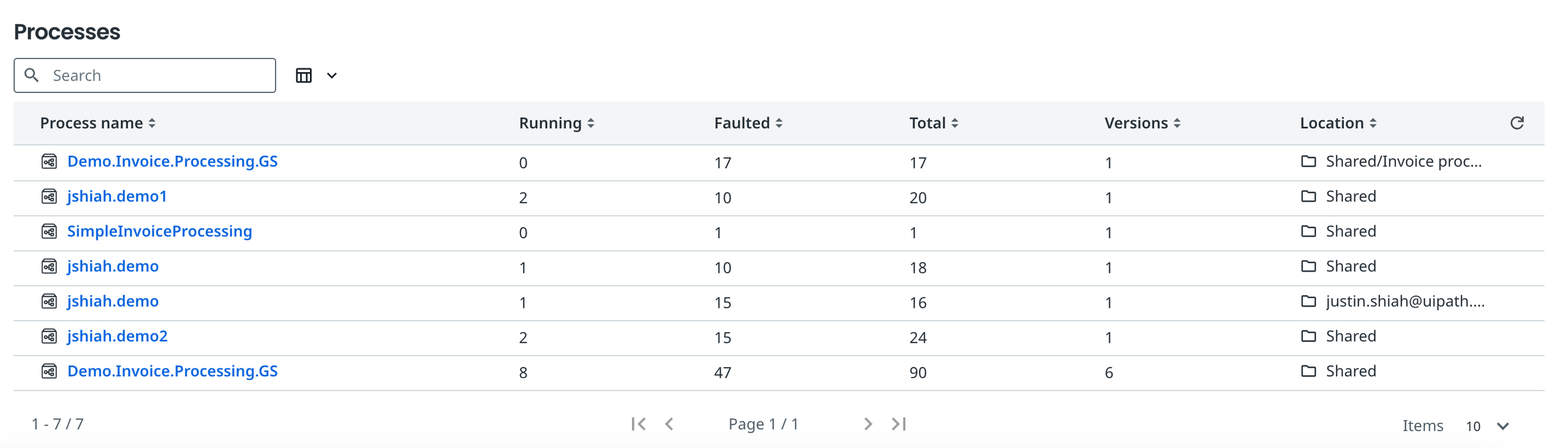Open the Items per page dropdown
This screenshot has width=1568, height=448.
[x=1487, y=426]
